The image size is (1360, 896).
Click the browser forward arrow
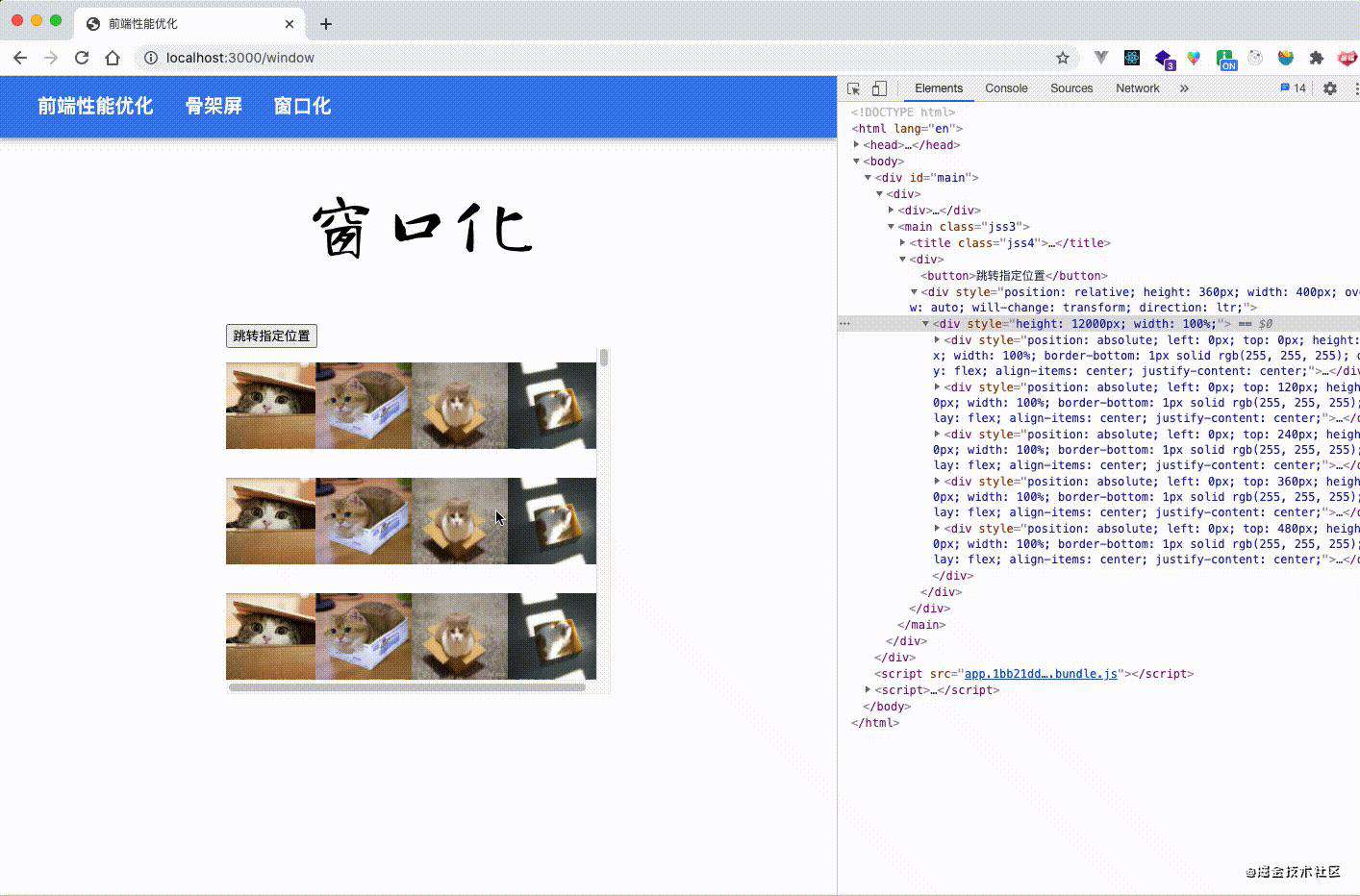51,58
